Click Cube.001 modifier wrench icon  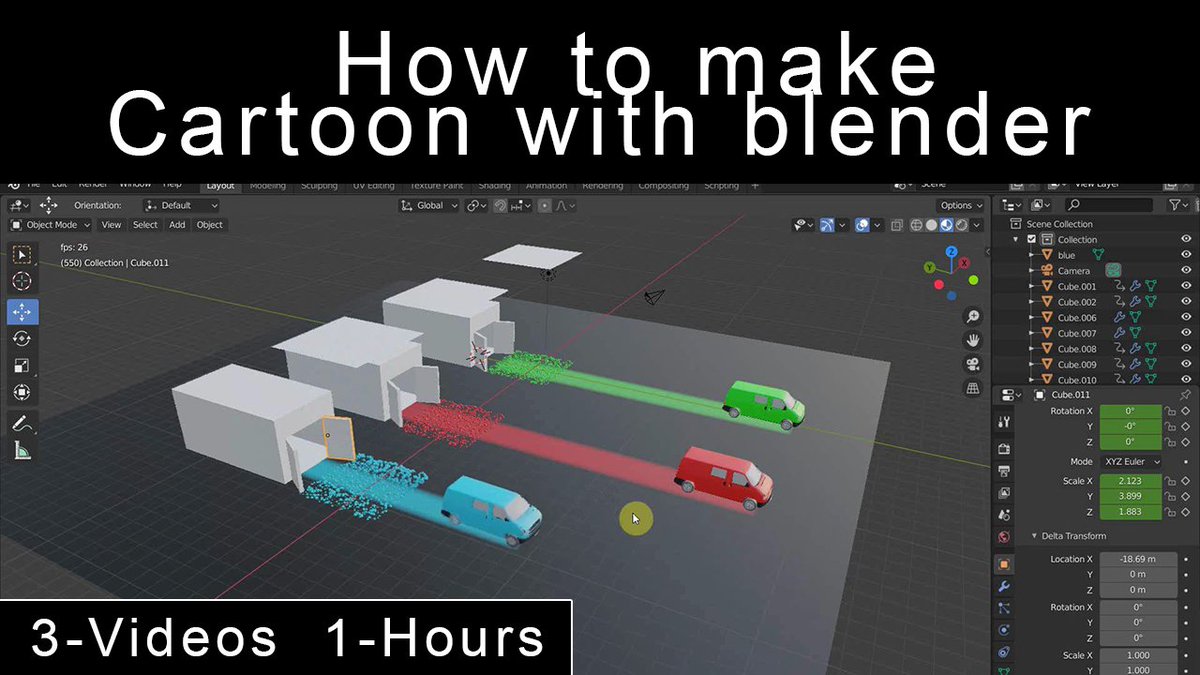click(1137, 286)
